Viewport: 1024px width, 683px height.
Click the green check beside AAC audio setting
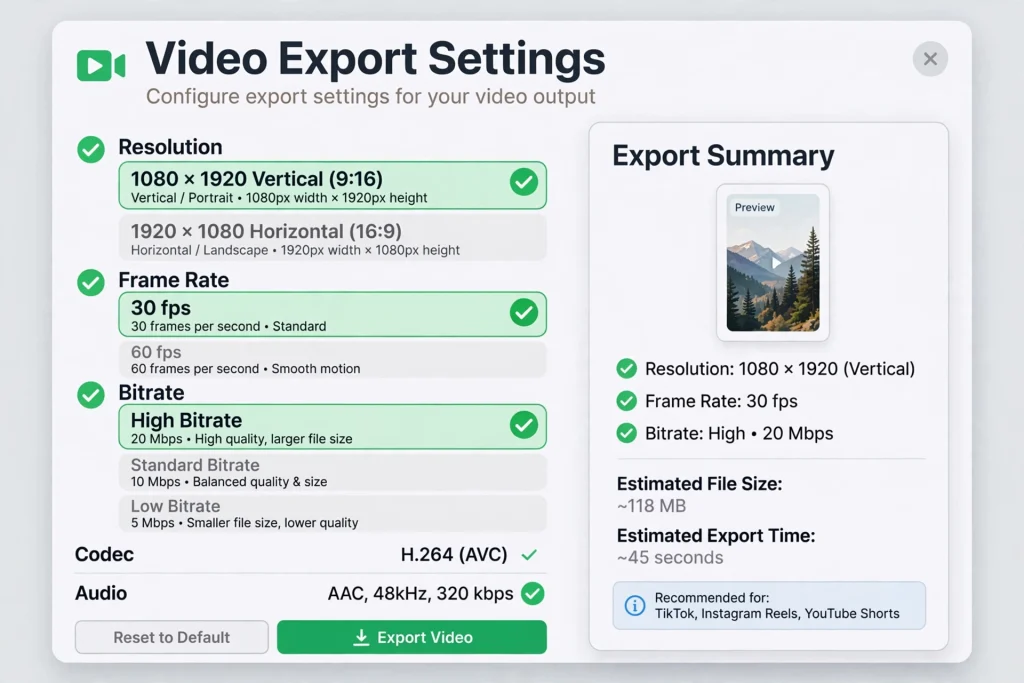click(533, 593)
